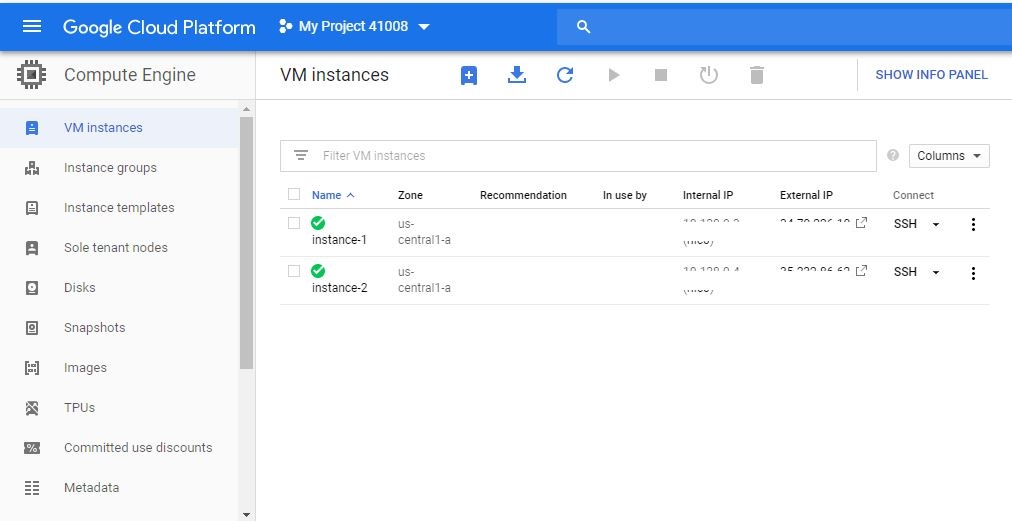
Task: Click the reset instance power icon
Action: coord(709,75)
